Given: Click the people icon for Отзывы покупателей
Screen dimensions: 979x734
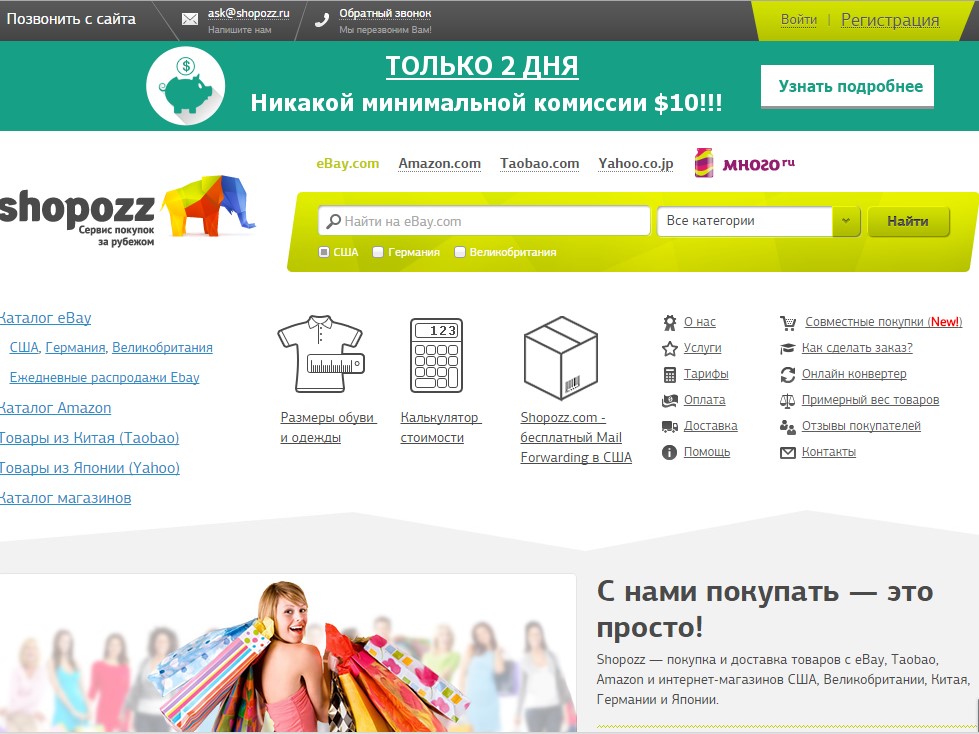Looking at the screenshot, I should click(x=787, y=426).
